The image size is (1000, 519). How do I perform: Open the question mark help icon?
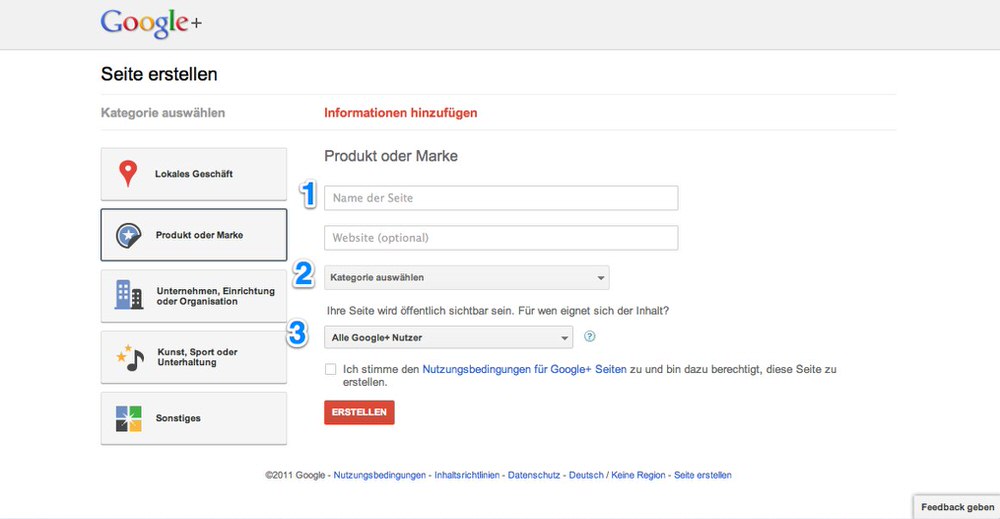click(x=590, y=337)
